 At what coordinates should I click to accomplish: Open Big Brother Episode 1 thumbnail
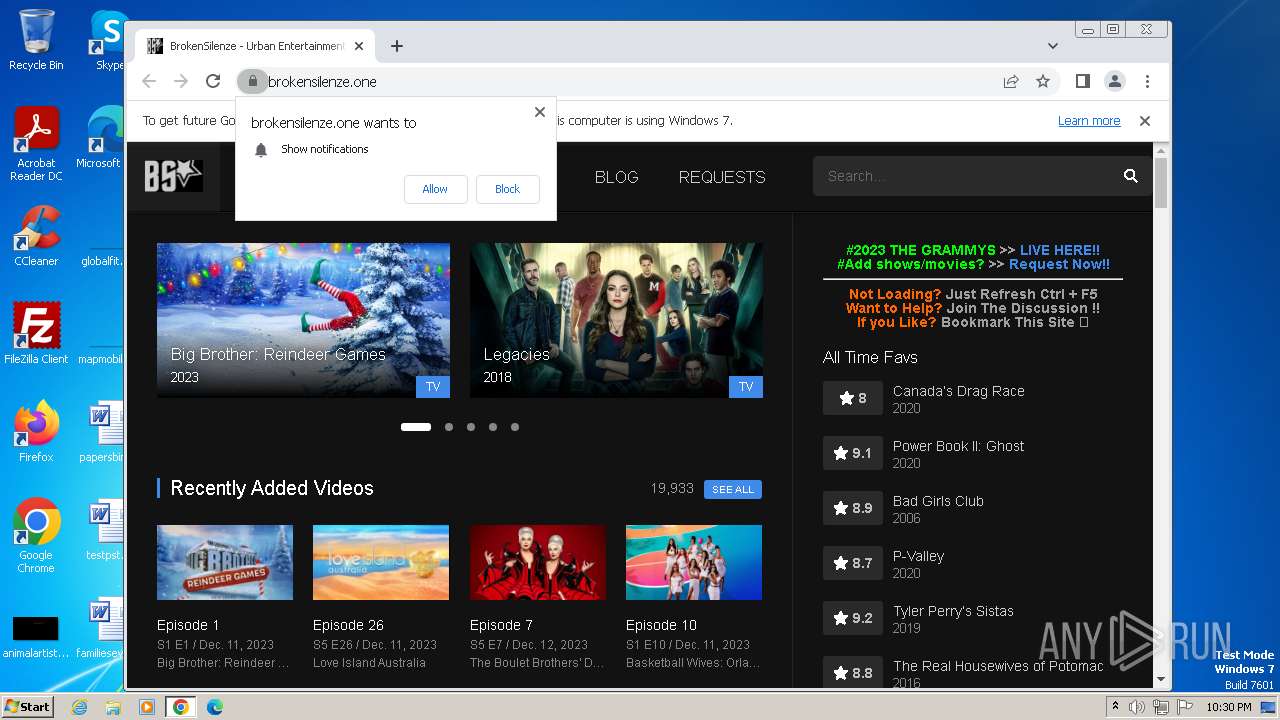click(225, 562)
